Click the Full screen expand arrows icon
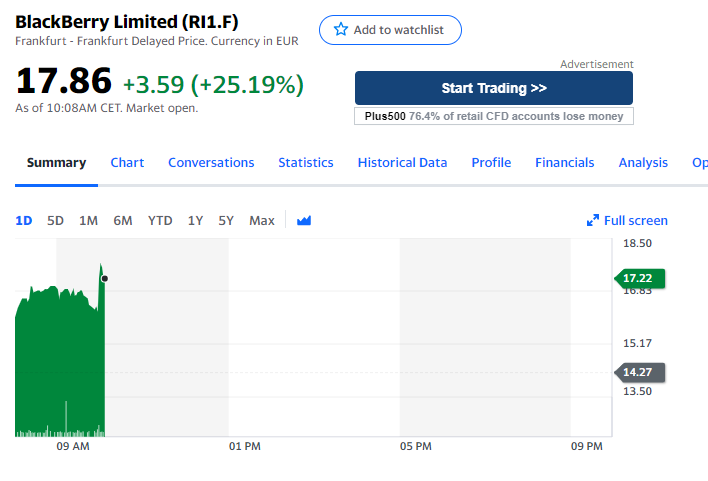Image resolution: width=708 pixels, height=481 pixels. pyautogui.click(x=592, y=220)
